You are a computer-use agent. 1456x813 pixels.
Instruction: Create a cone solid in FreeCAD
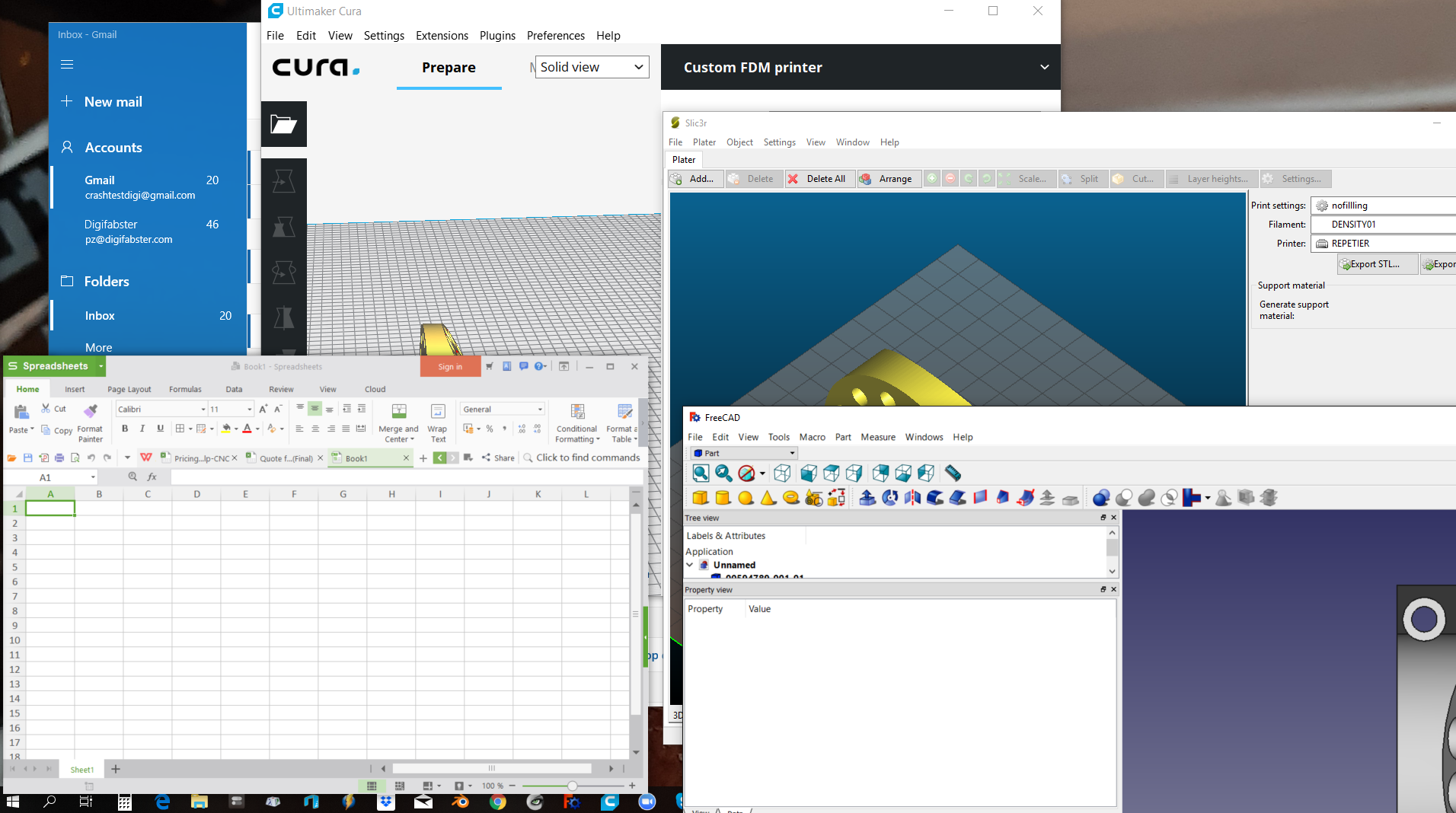[x=768, y=498]
